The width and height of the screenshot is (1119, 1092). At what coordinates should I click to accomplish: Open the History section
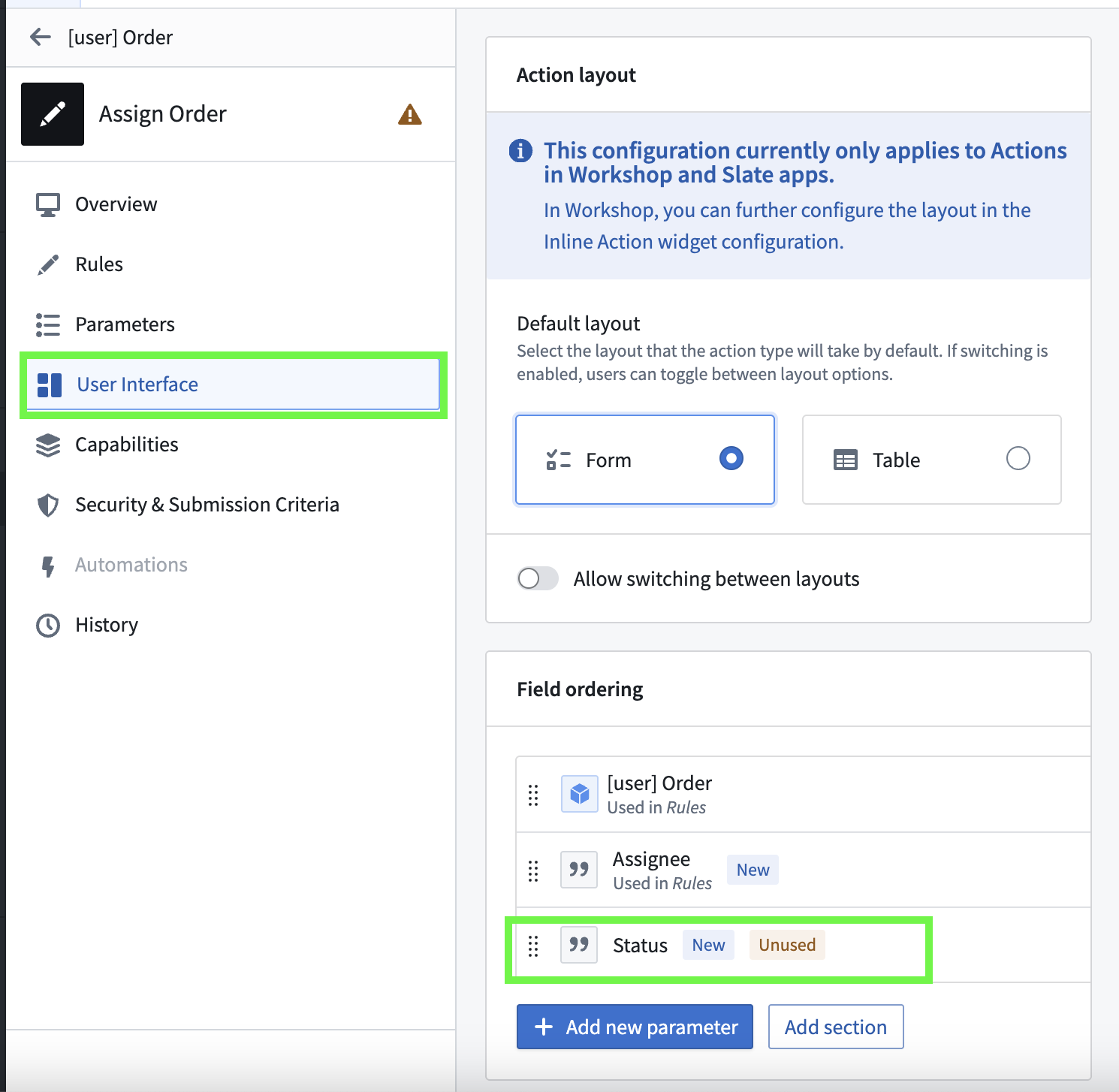tap(106, 625)
